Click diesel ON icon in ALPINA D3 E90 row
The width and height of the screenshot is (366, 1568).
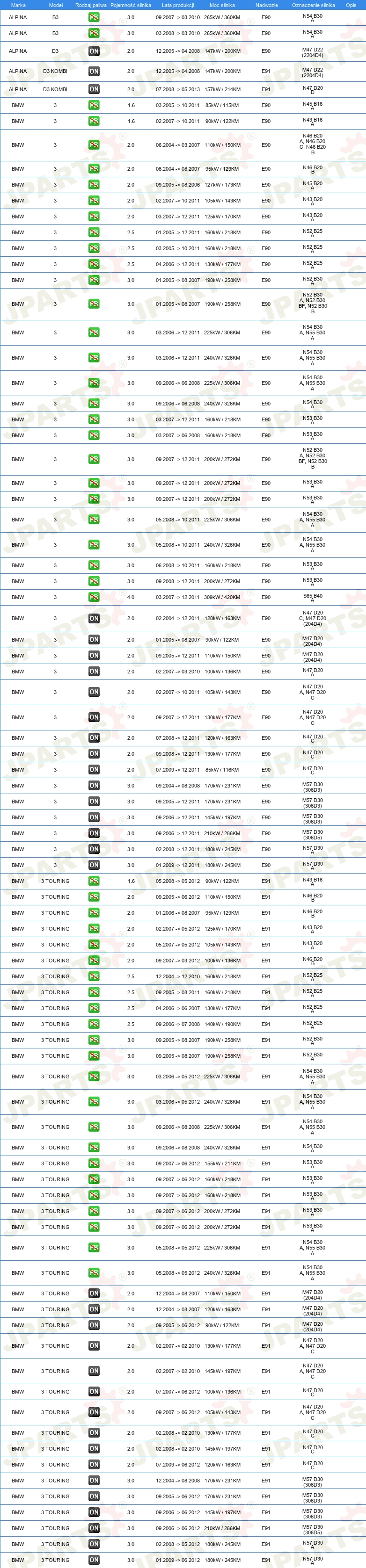[x=94, y=51]
